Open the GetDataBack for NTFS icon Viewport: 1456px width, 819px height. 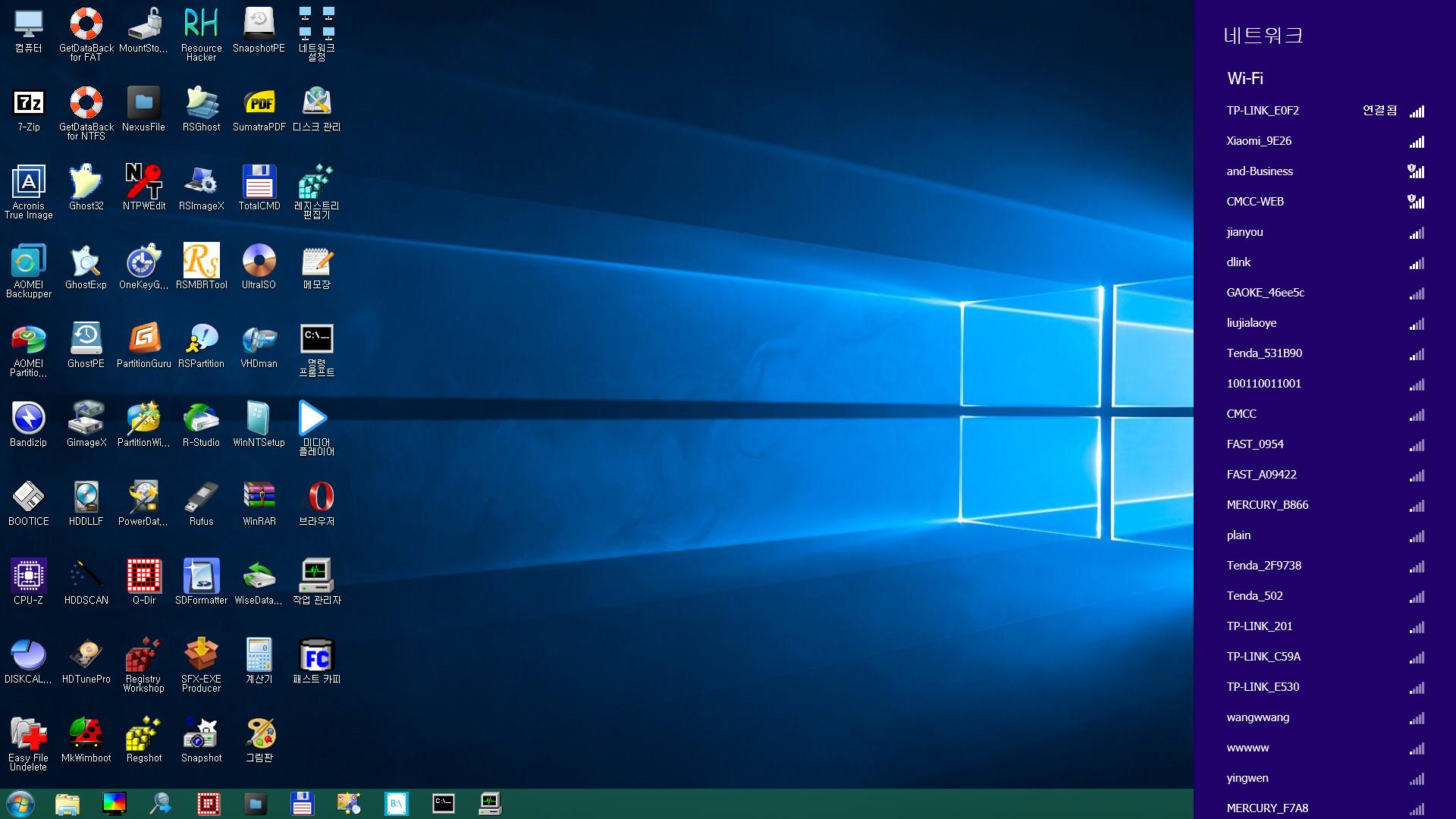86,113
